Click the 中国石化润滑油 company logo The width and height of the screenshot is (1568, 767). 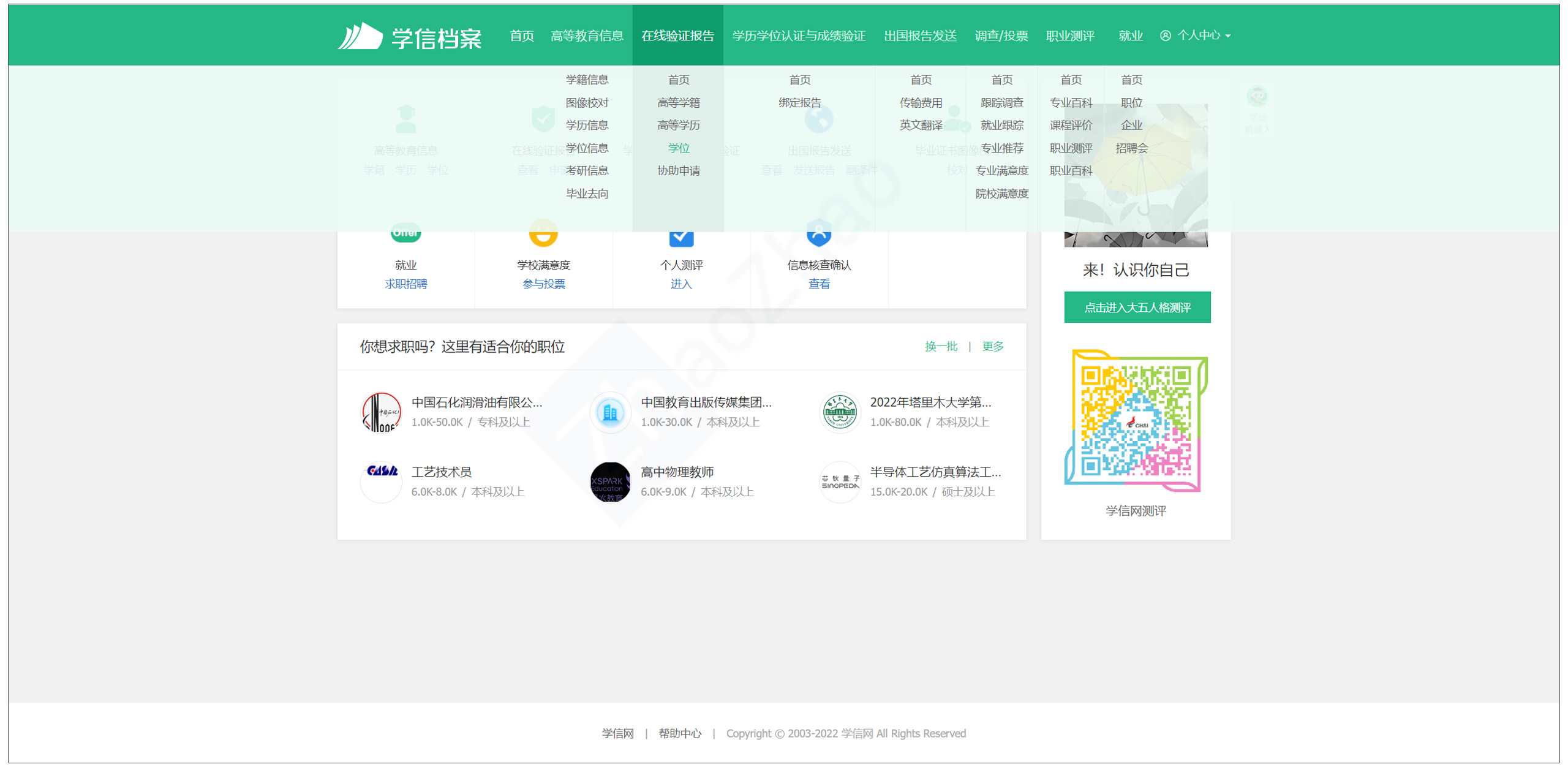(381, 412)
